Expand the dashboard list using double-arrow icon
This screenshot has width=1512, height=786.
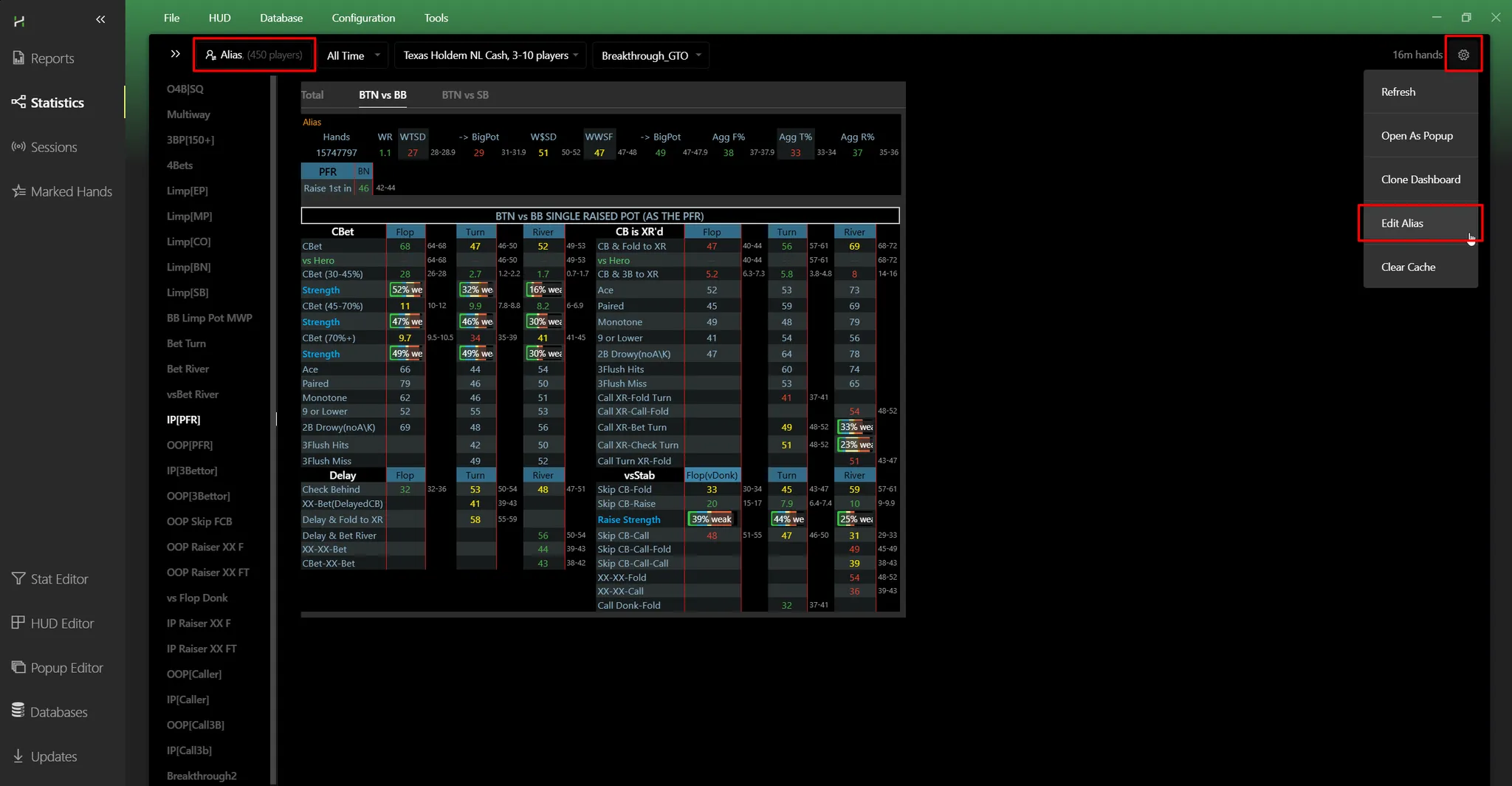coord(175,54)
